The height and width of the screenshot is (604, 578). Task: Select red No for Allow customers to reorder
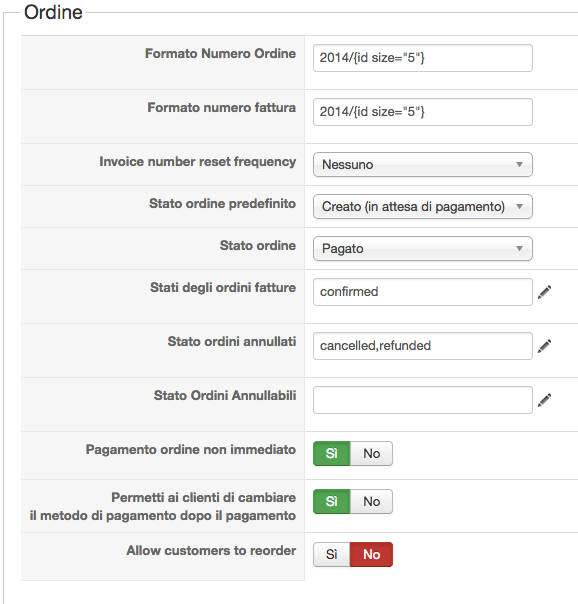[x=372, y=554]
